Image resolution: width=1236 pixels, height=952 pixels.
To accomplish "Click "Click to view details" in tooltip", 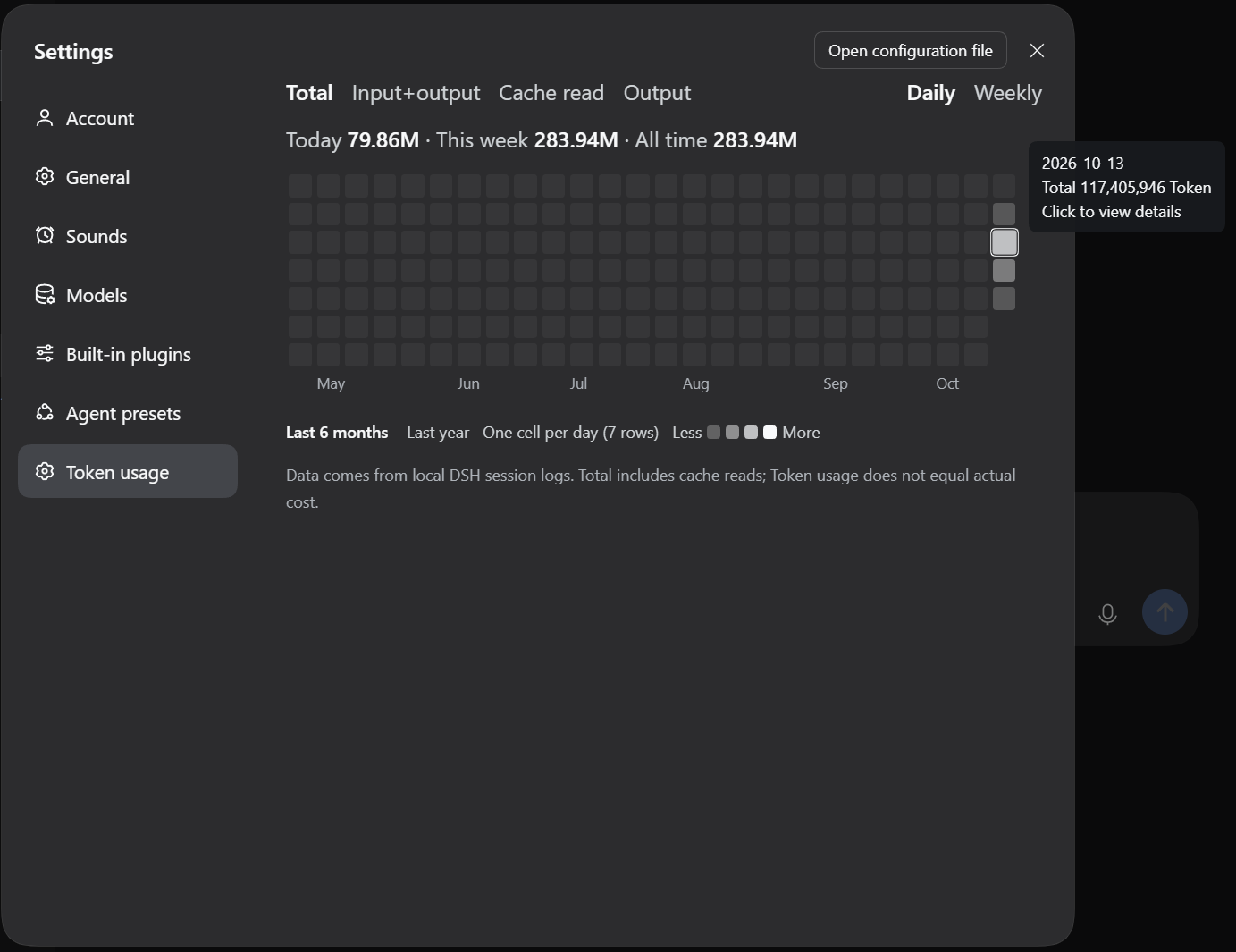I will point(1111,212).
